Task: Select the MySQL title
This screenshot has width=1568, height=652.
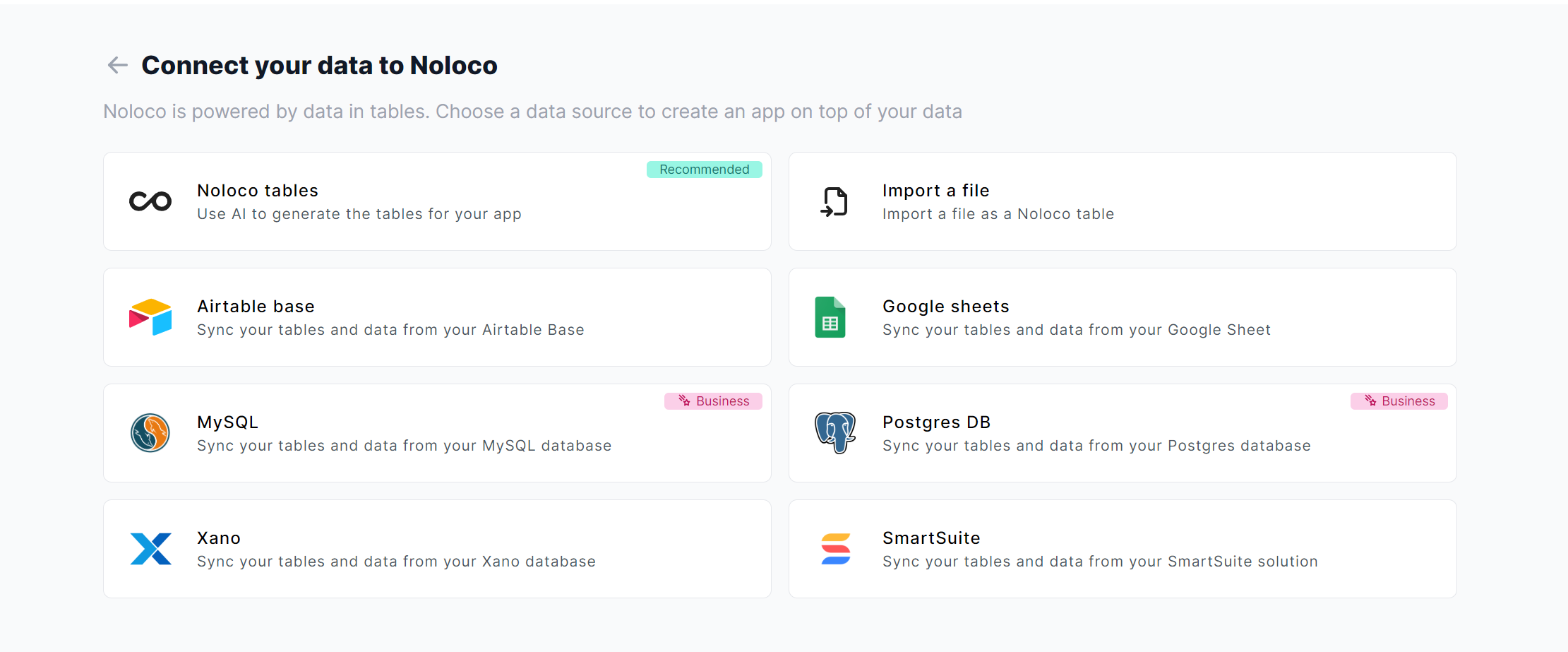Action: [227, 422]
